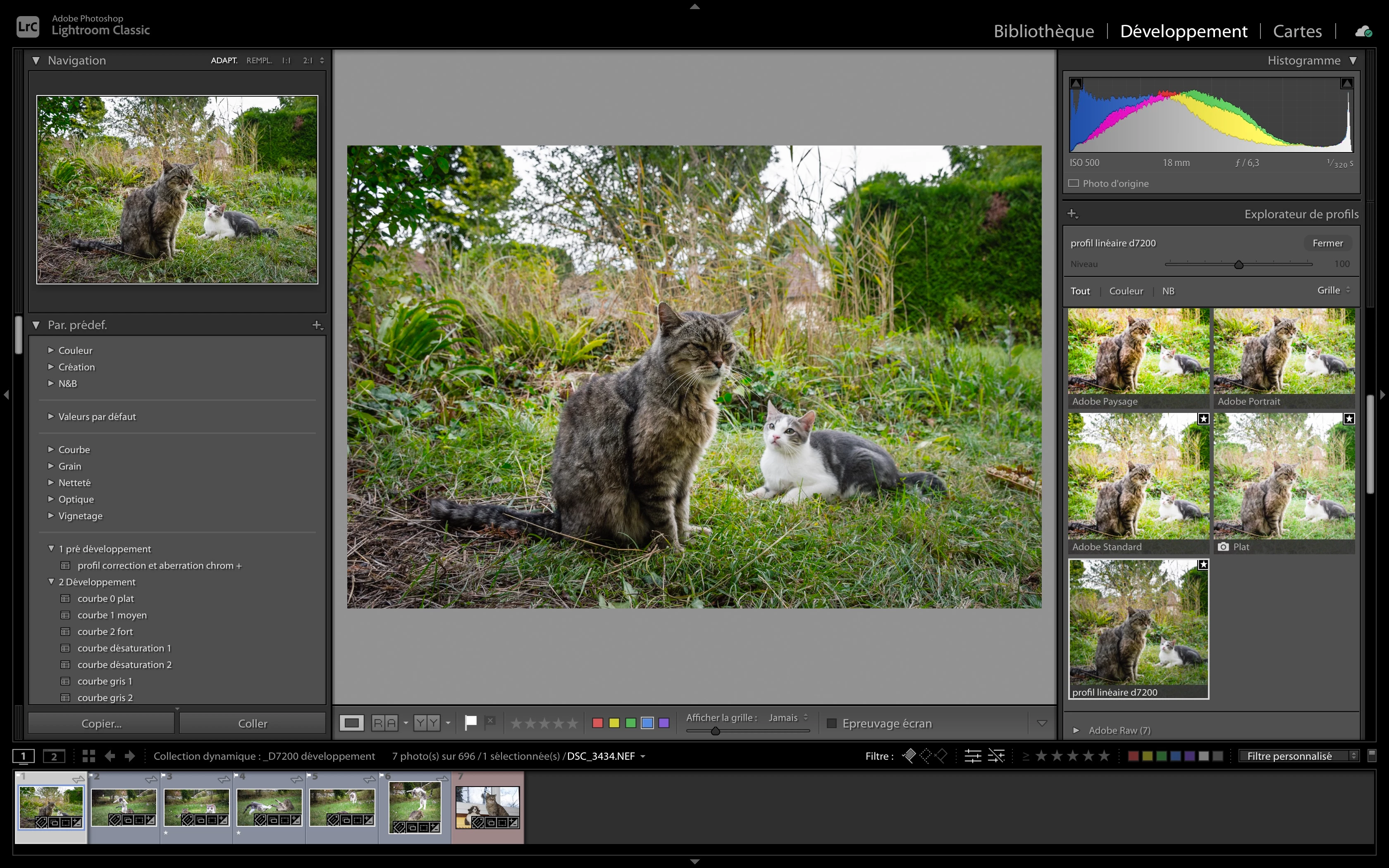Viewport: 1389px width, 868px height.
Task: Check the Photo d'origine box
Action: click(x=1073, y=184)
